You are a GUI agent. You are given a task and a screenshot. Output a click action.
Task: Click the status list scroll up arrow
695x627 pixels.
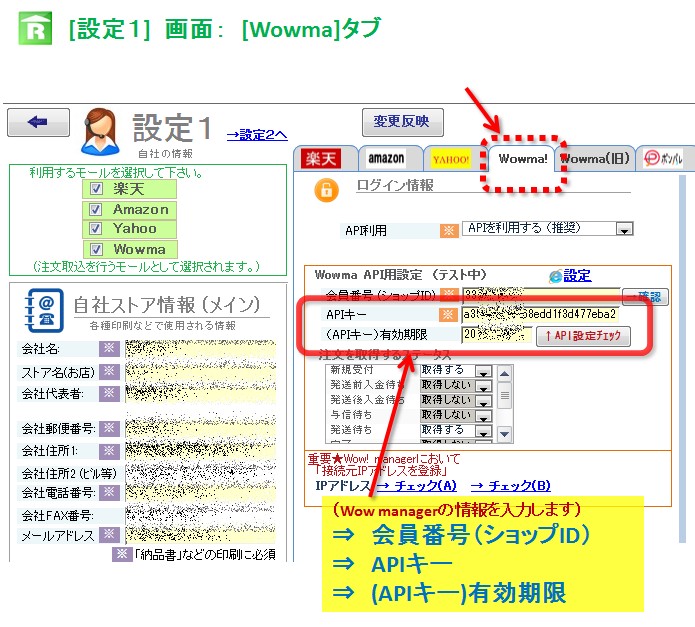point(504,374)
